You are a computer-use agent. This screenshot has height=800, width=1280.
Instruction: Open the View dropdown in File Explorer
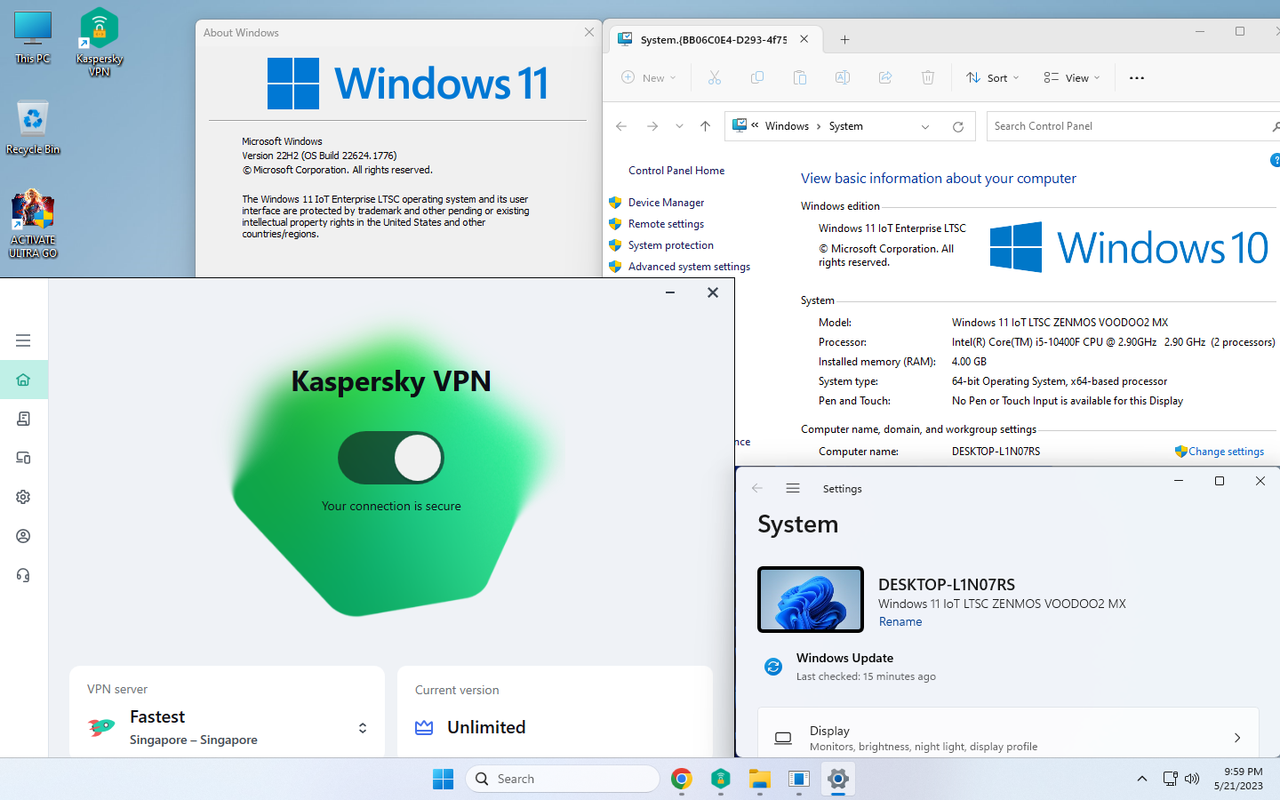point(1070,77)
